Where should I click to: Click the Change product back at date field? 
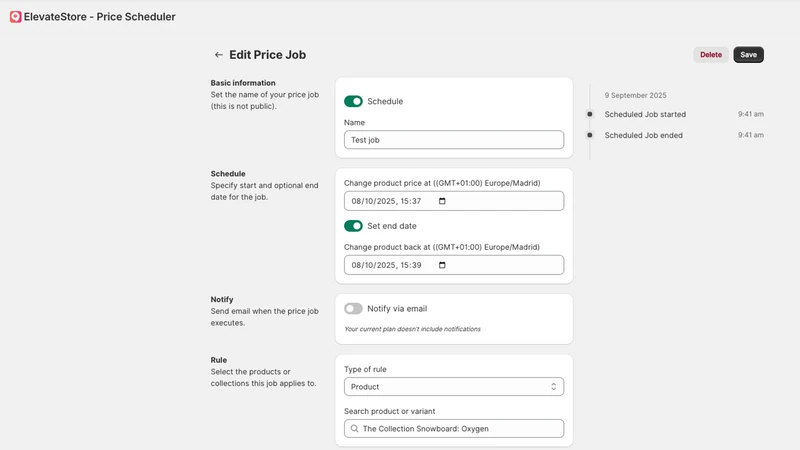coord(454,265)
